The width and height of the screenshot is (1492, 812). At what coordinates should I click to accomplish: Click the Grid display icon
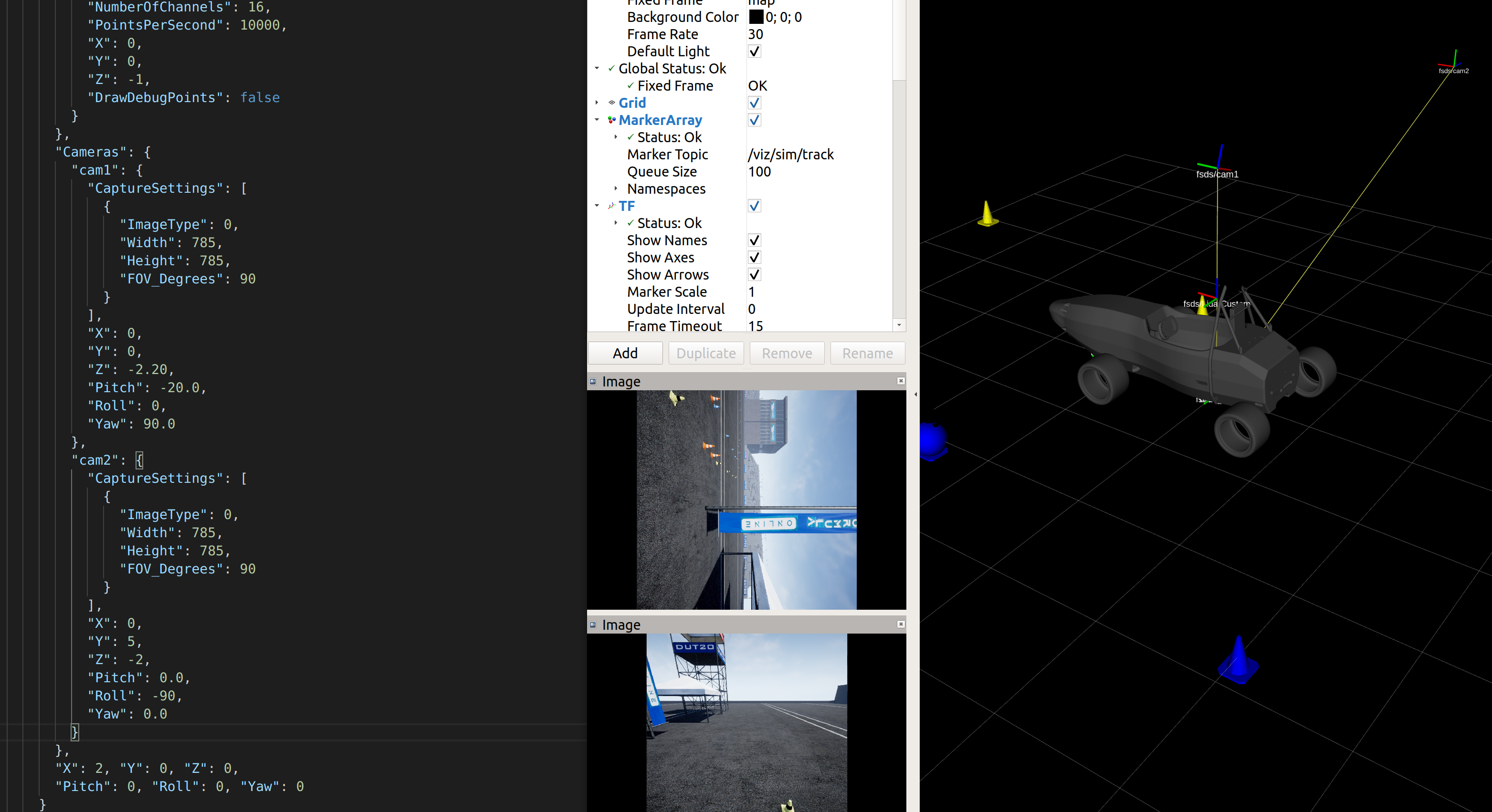coord(611,103)
